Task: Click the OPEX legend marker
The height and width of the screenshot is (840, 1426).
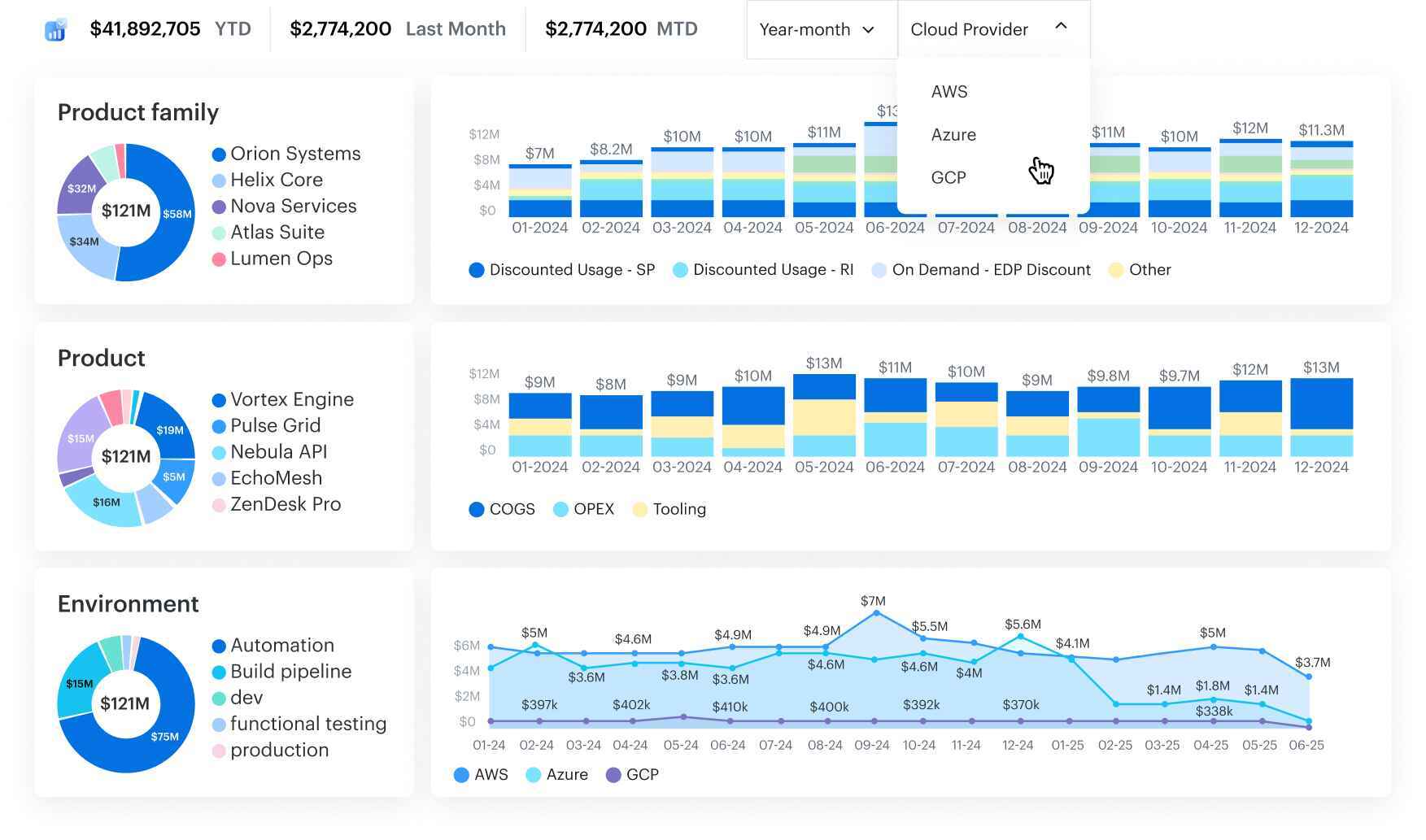Action: click(560, 509)
